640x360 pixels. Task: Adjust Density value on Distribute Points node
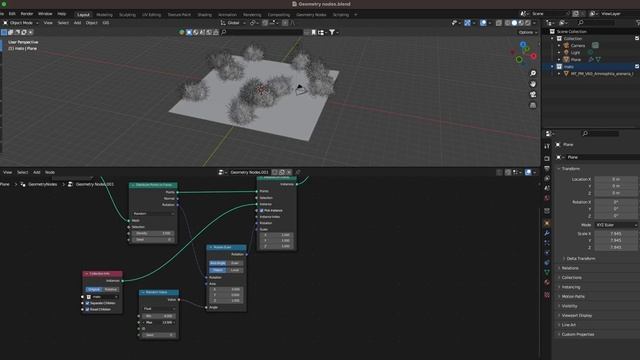pyautogui.click(x=153, y=233)
